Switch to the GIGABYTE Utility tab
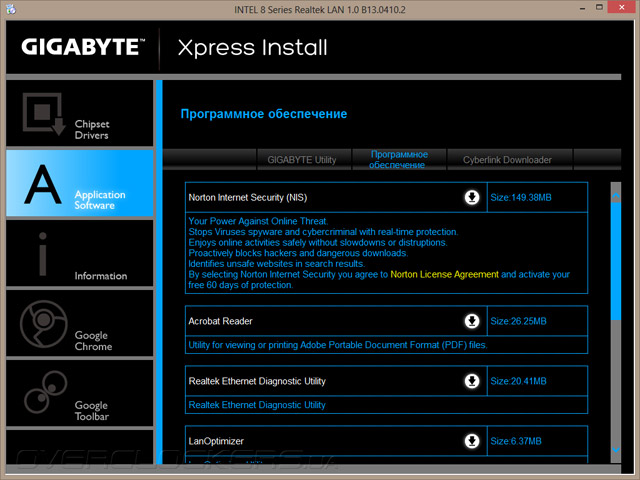This screenshot has width=640, height=480. point(302,160)
